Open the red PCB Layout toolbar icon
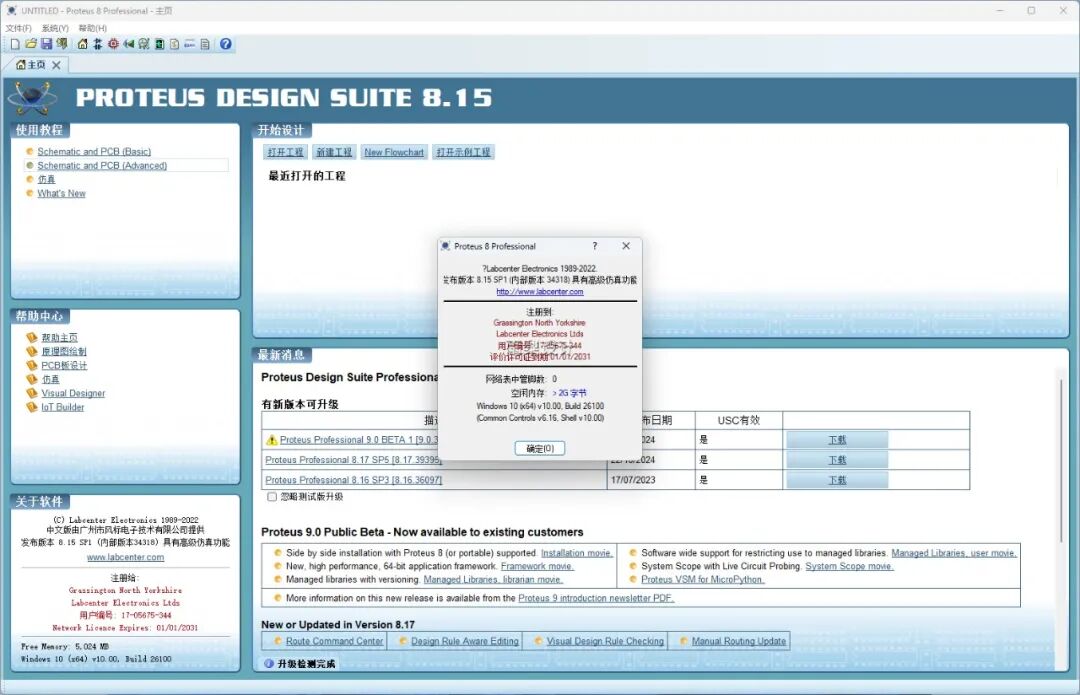 [x=113, y=44]
